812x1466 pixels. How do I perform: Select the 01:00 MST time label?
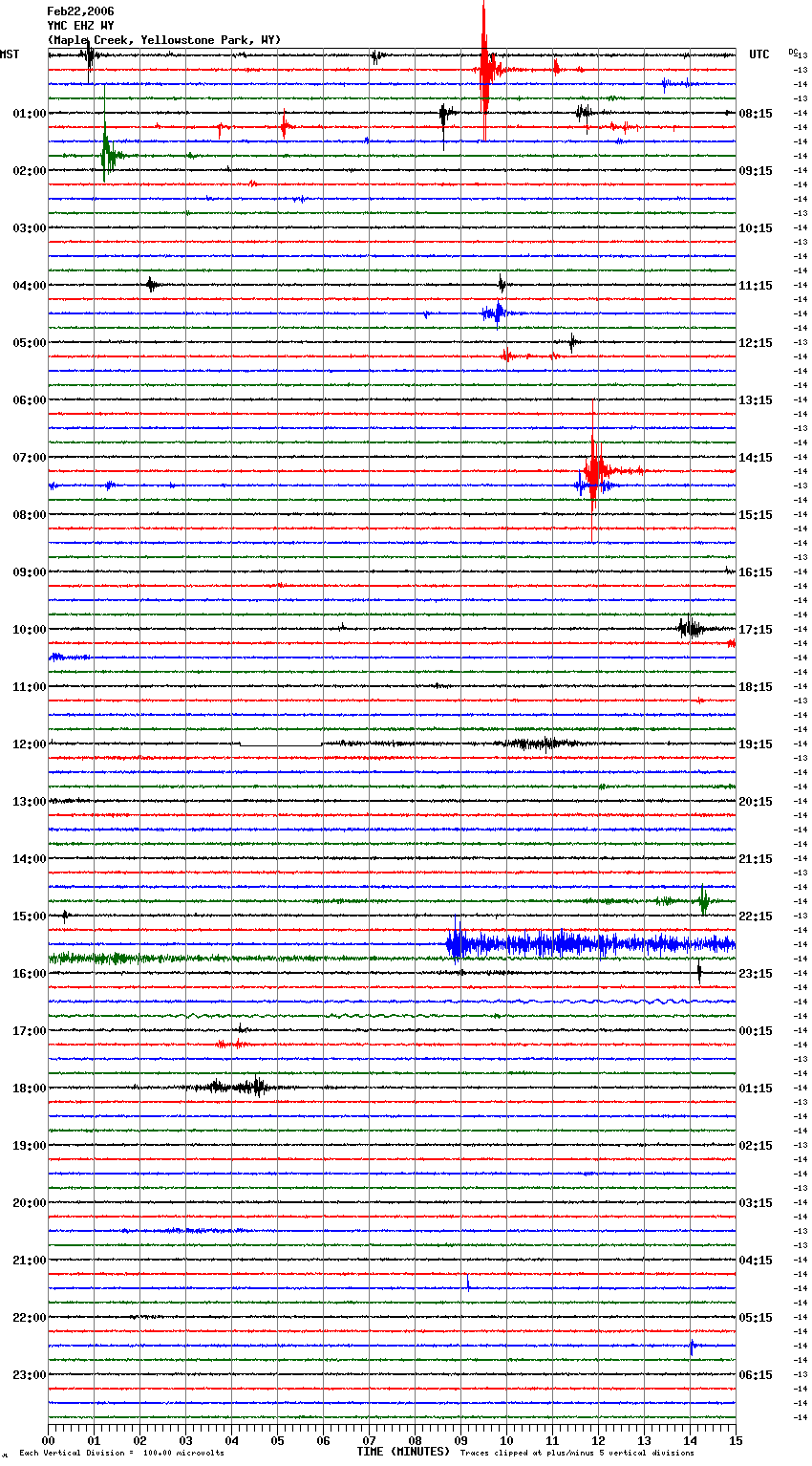(30, 114)
